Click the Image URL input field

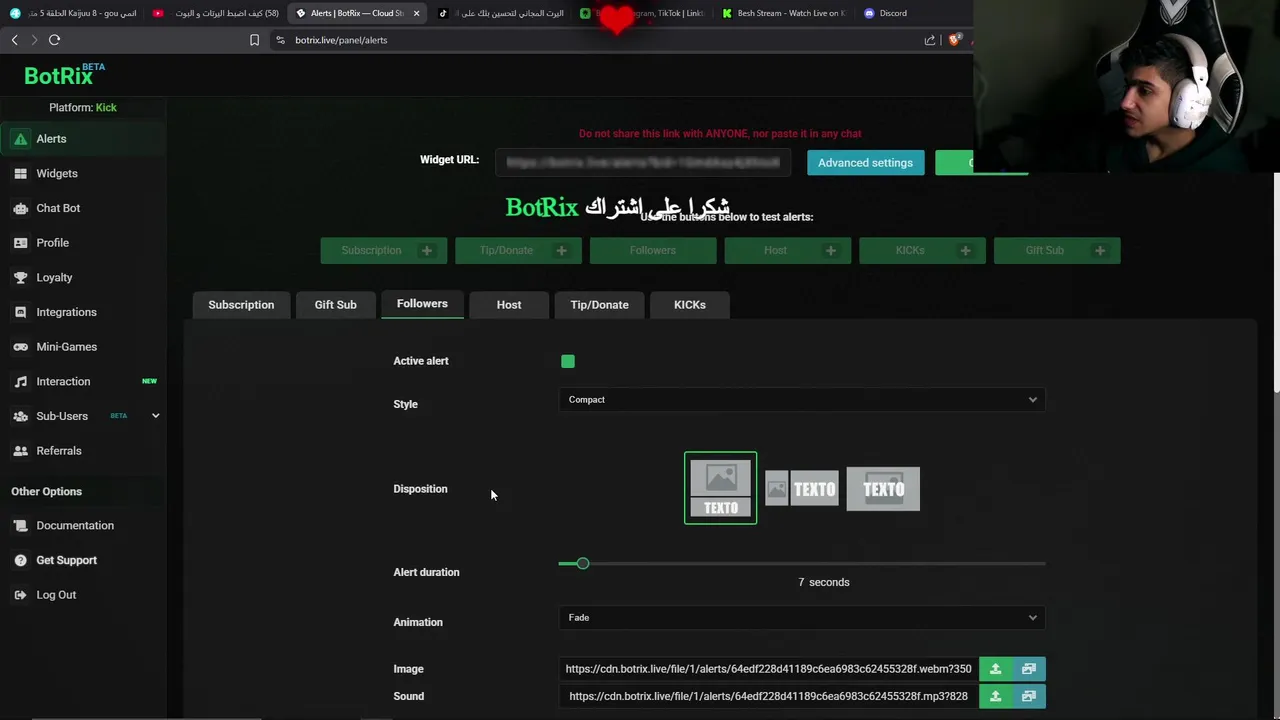(768, 669)
